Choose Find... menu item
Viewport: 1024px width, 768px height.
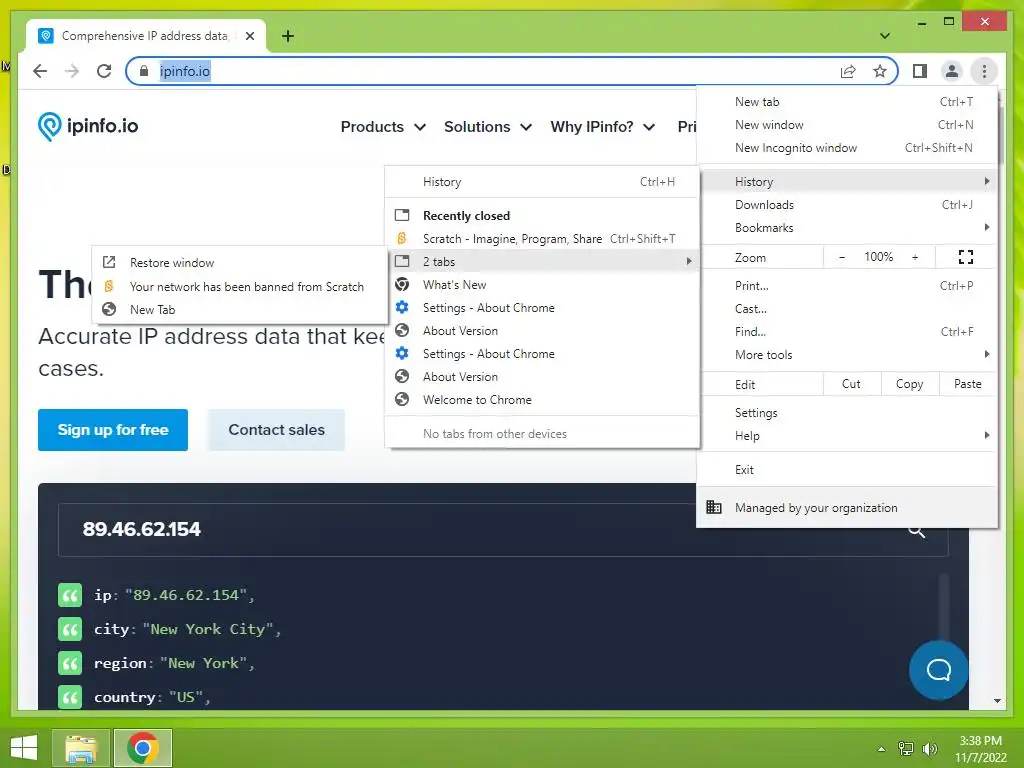point(847,332)
